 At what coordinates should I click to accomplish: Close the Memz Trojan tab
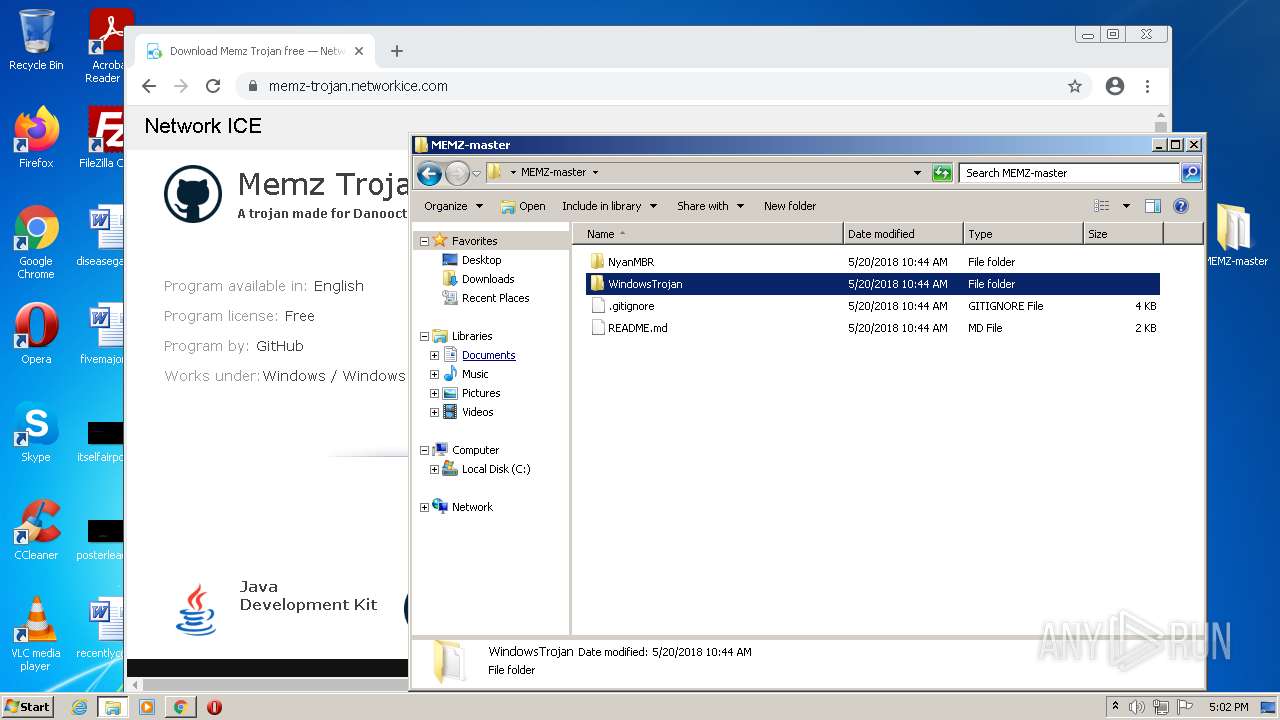tap(359, 51)
